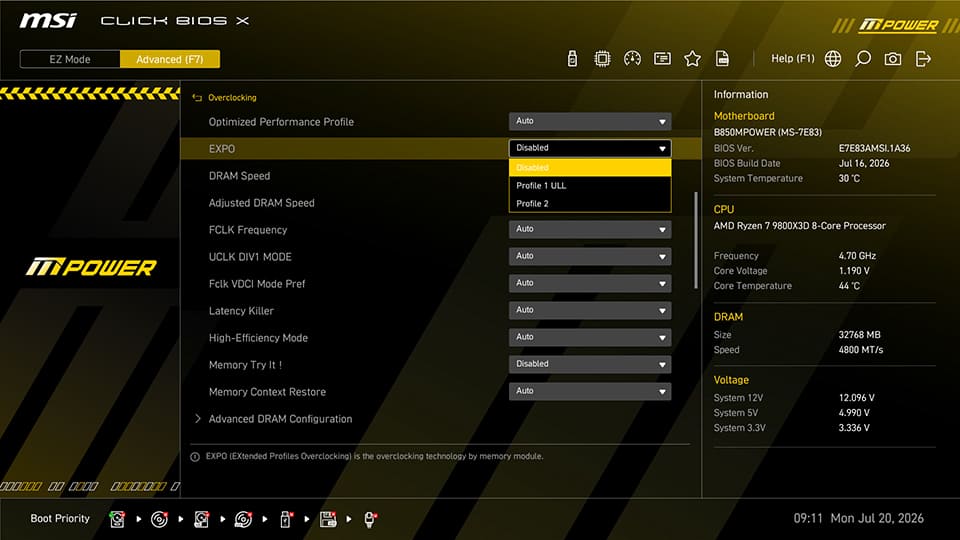Click the date and time display

(x=858, y=518)
